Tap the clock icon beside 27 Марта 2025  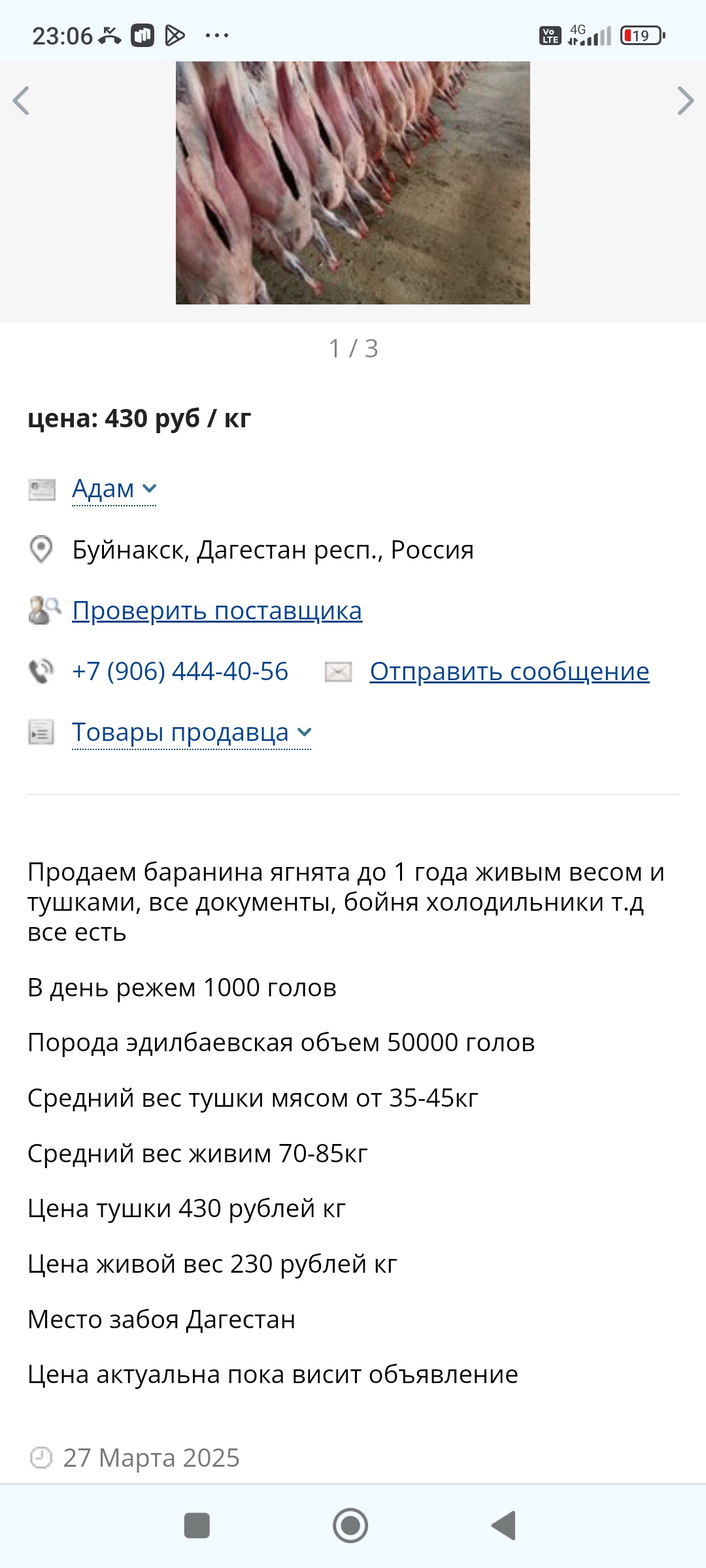(41, 1458)
